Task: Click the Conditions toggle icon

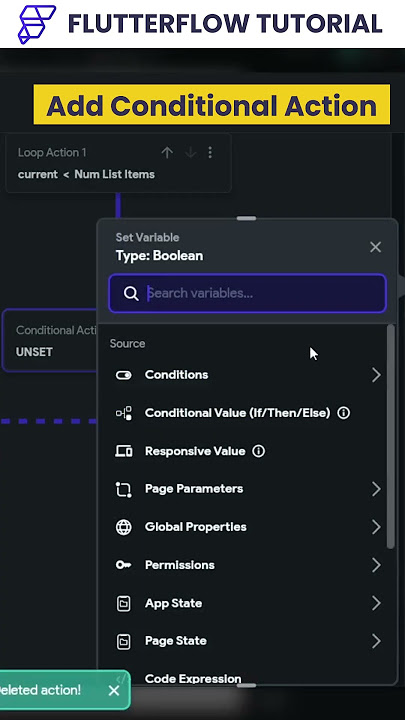Action: [123, 375]
